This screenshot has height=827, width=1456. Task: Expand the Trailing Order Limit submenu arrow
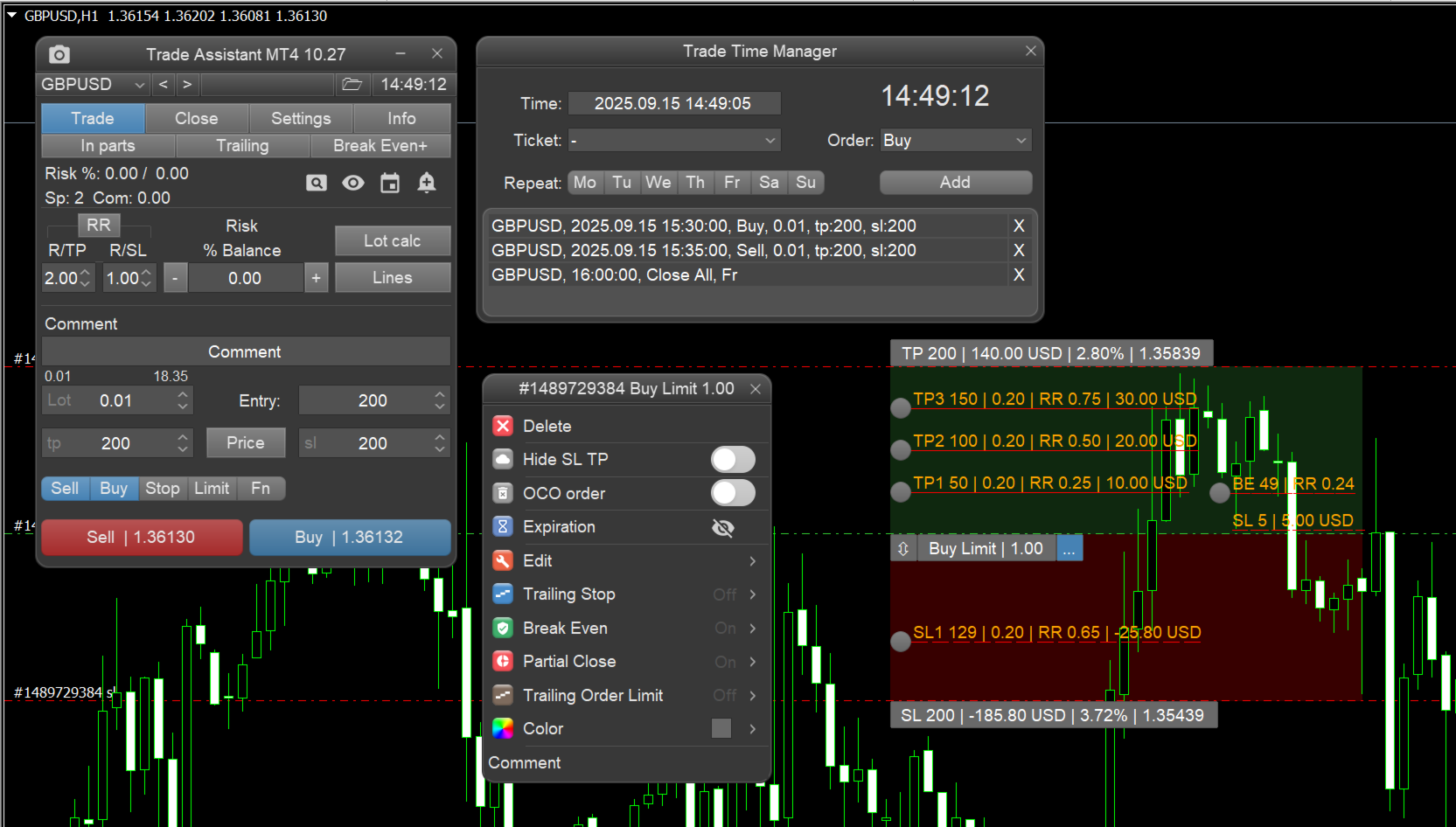coord(752,695)
